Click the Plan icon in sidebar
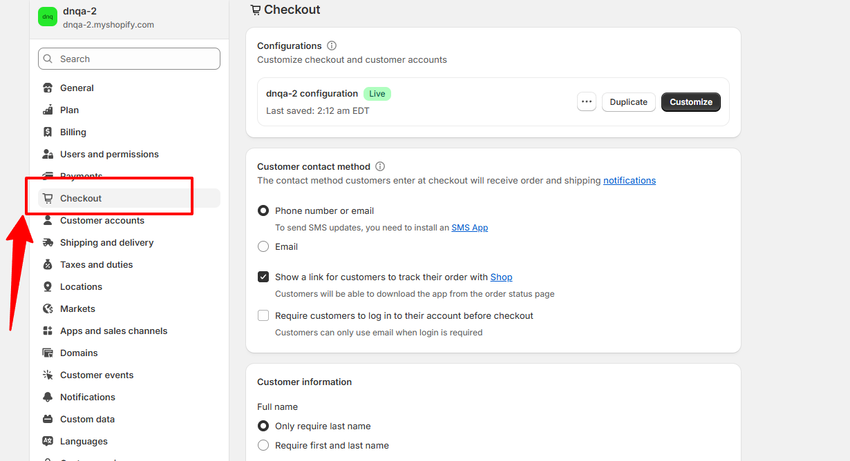 (48, 110)
